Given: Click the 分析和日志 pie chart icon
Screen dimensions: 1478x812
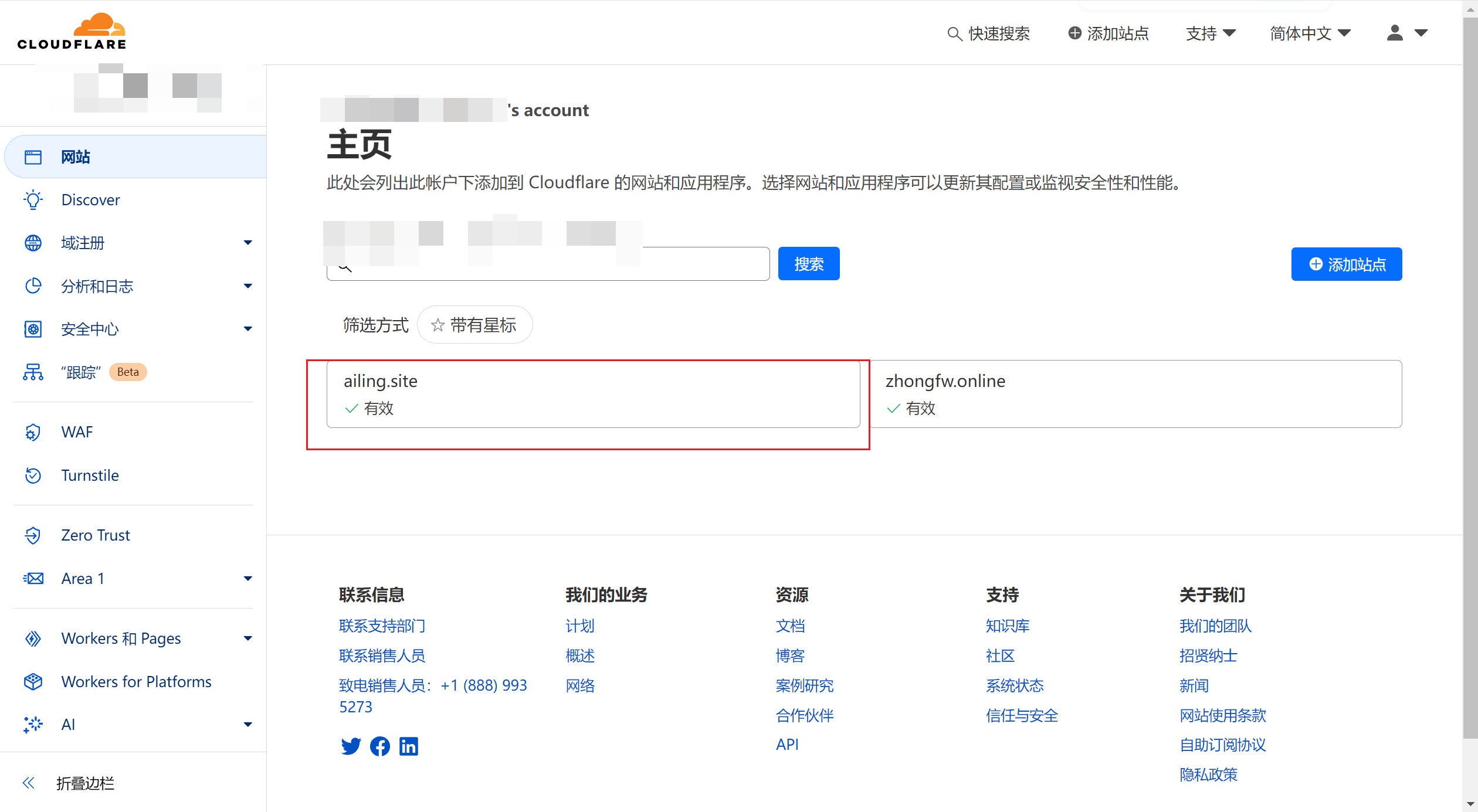Looking at the screenshot, I should pos(33,286).
